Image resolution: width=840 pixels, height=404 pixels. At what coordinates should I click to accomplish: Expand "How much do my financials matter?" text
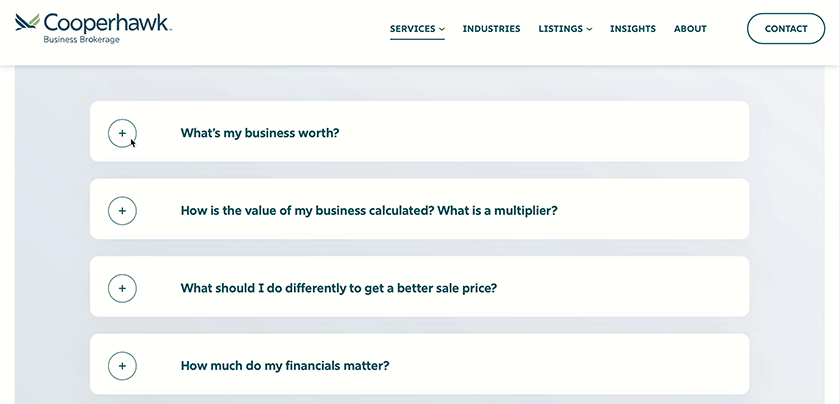tap(284, 366)
